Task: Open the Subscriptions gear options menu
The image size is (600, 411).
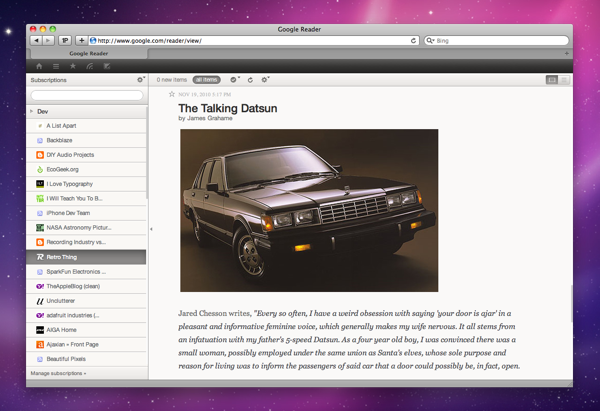Action: (x=141, y=80)
